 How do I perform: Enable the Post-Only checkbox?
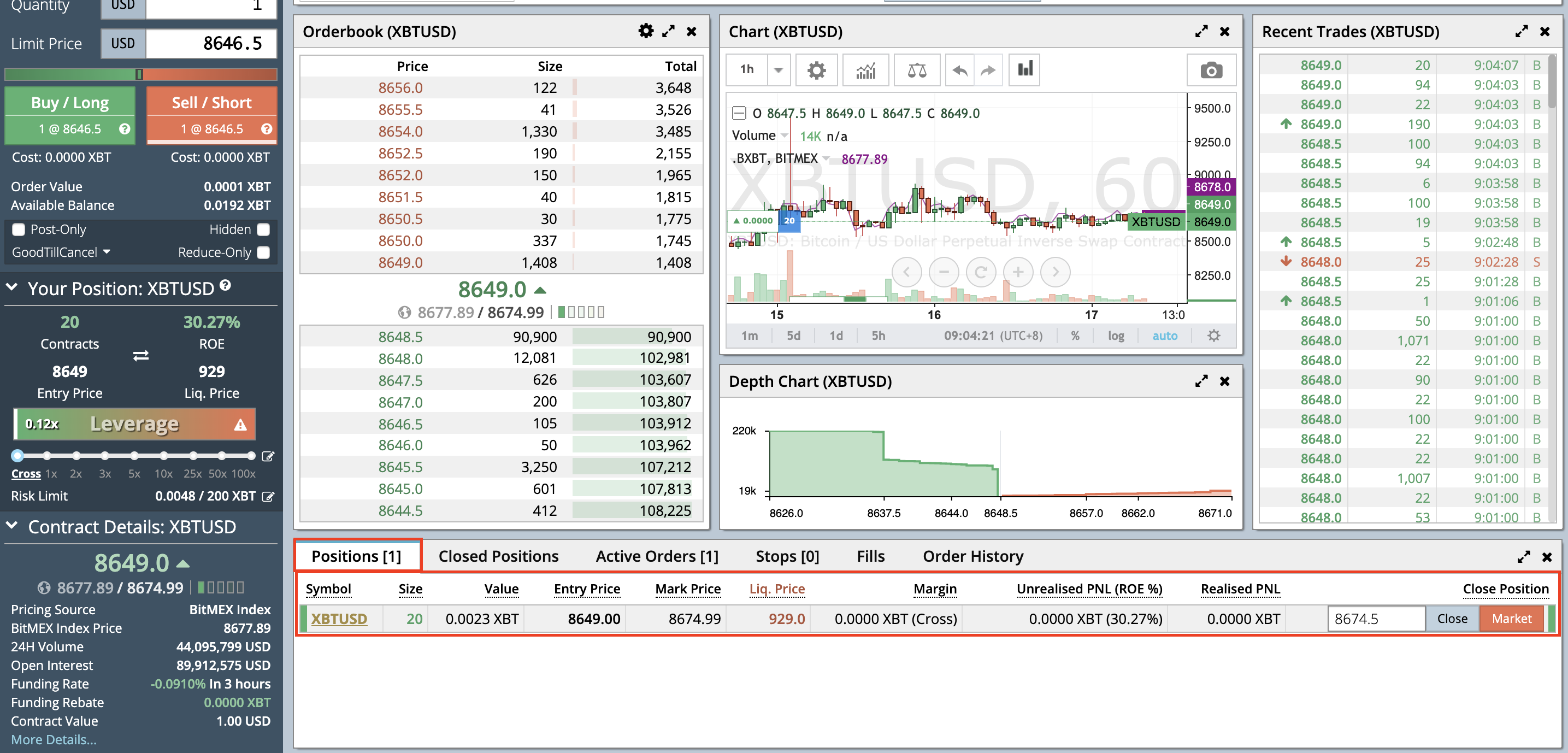(x=19, y=230)
